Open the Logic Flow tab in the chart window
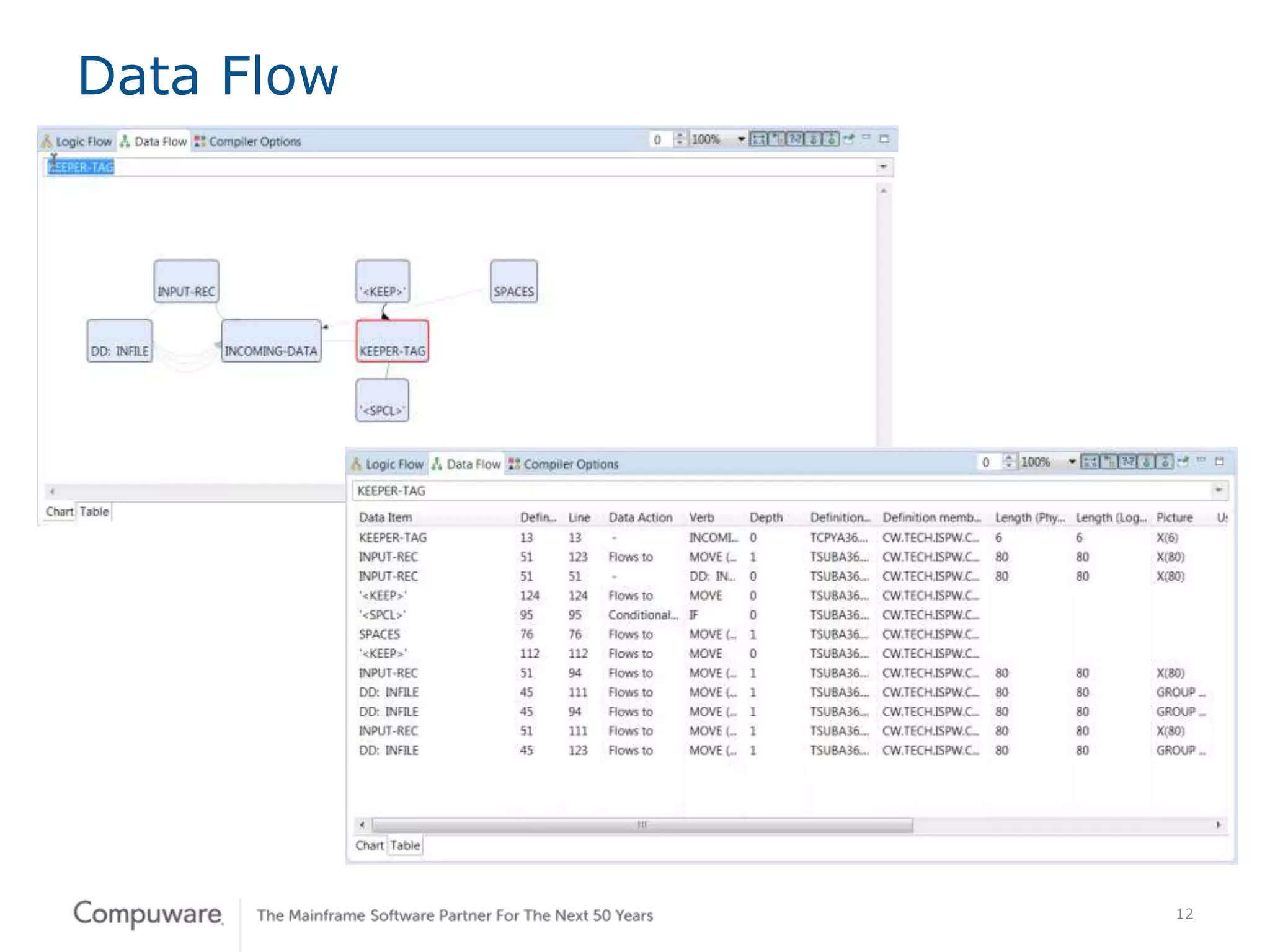This screenshot has height=952, width=1270. click(77, 141)
